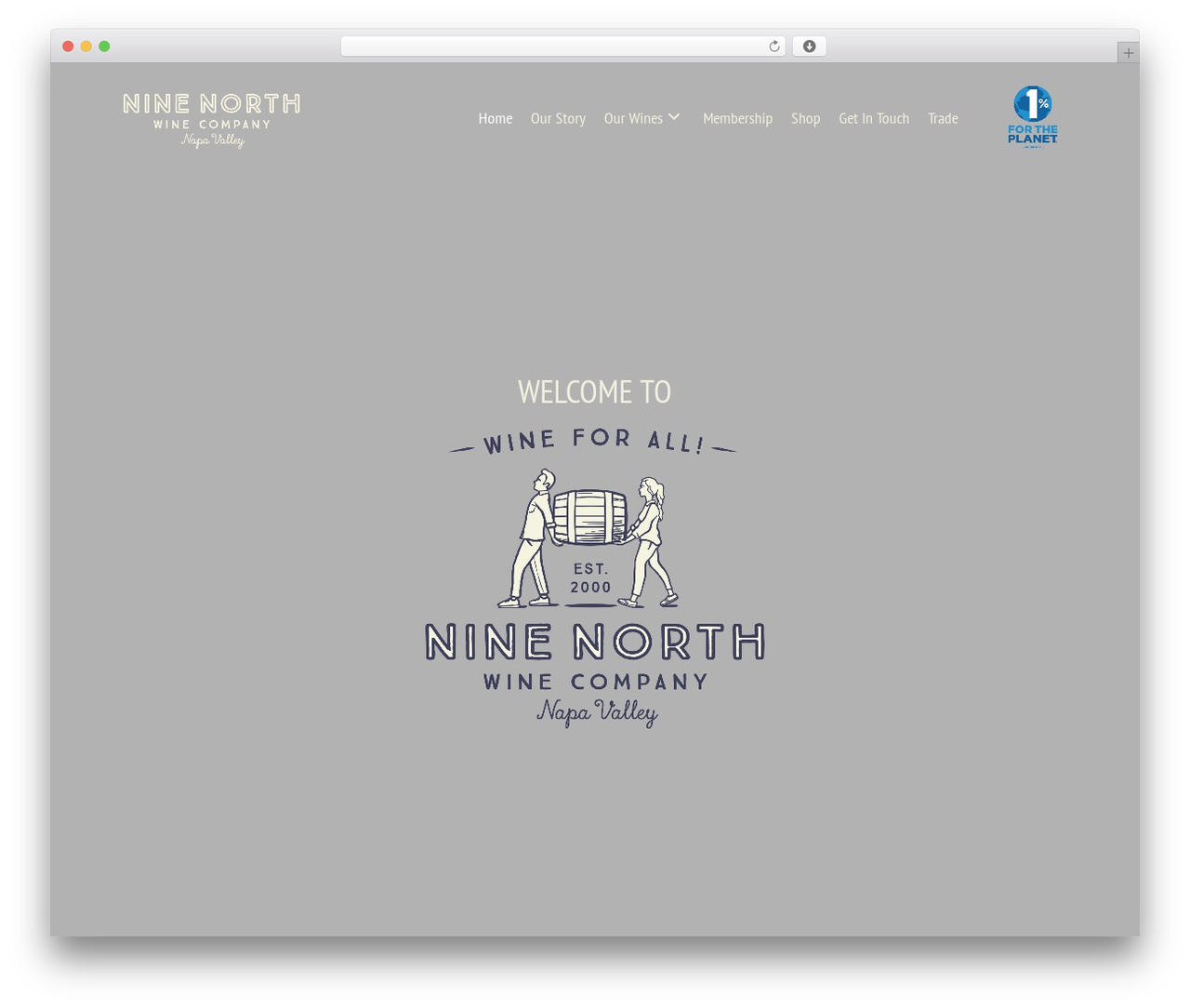Reload the page using the refresh icon
The image size is (1190, 1008).
tap(773, 46)
